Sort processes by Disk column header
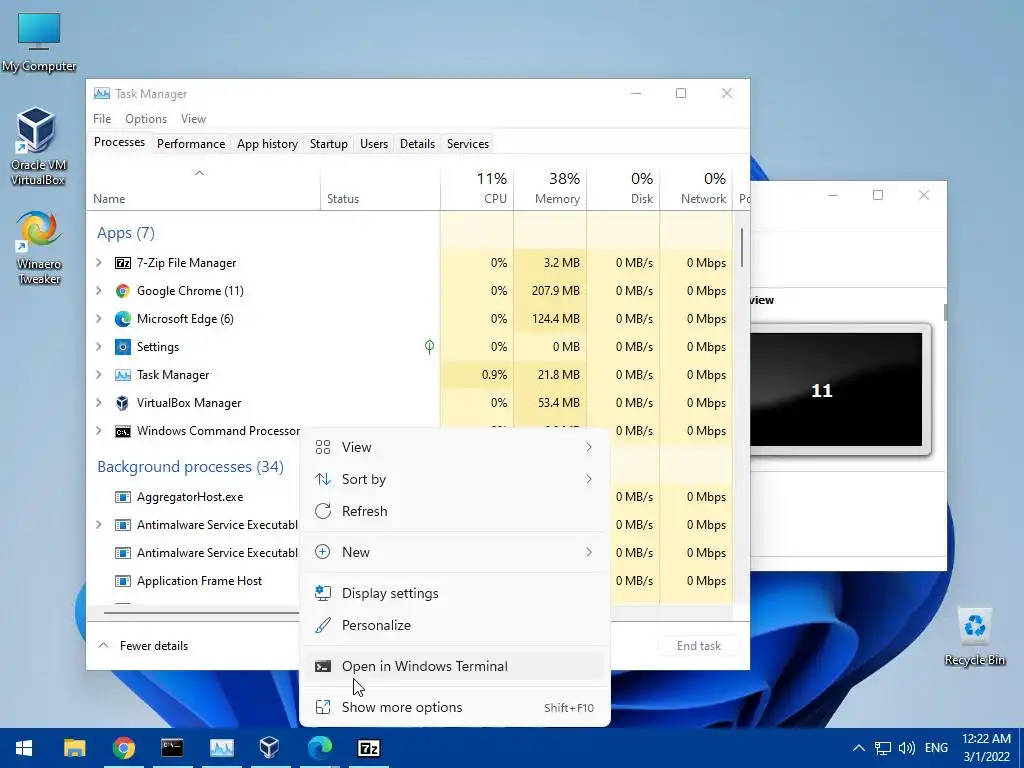The width and height of the screenshot is (1024, 768). (624, 188)
